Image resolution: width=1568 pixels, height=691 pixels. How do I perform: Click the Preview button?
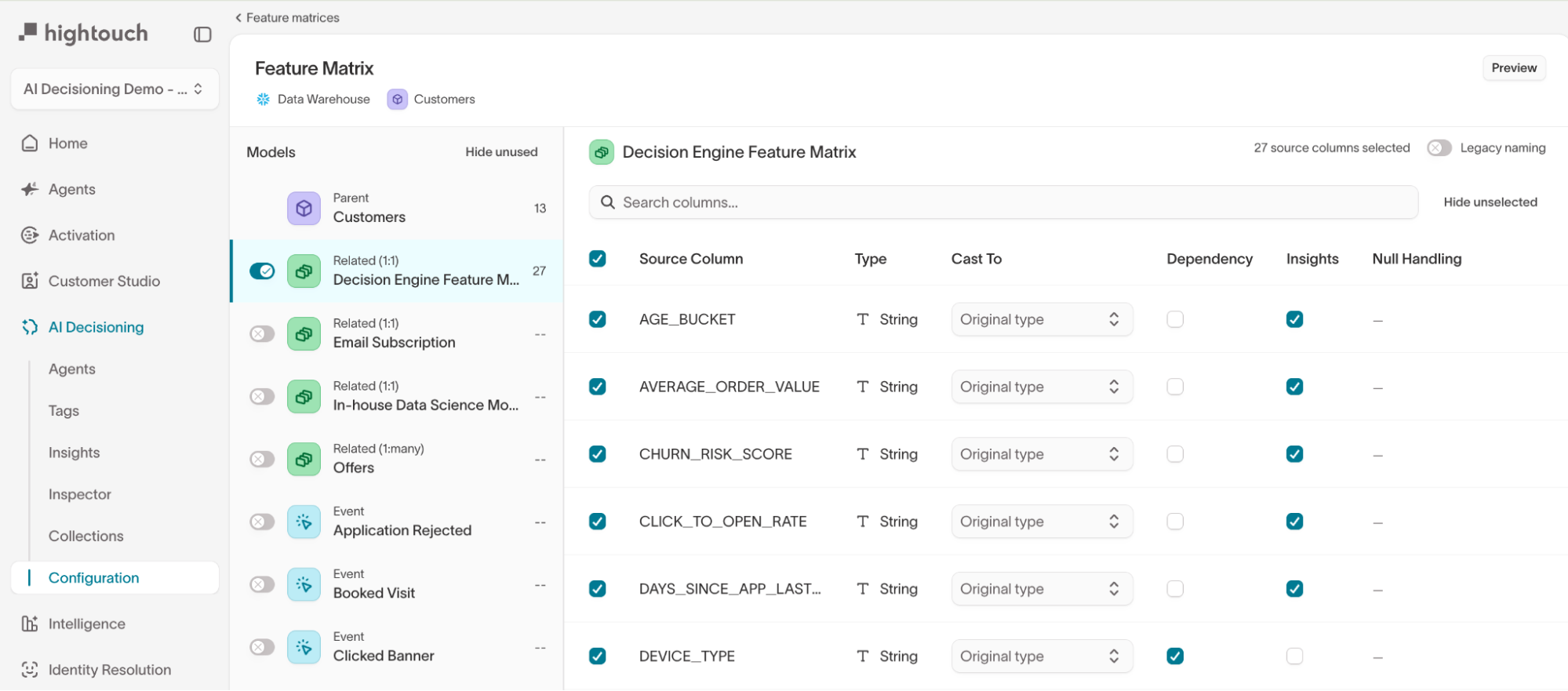[x=1514, y=67]
